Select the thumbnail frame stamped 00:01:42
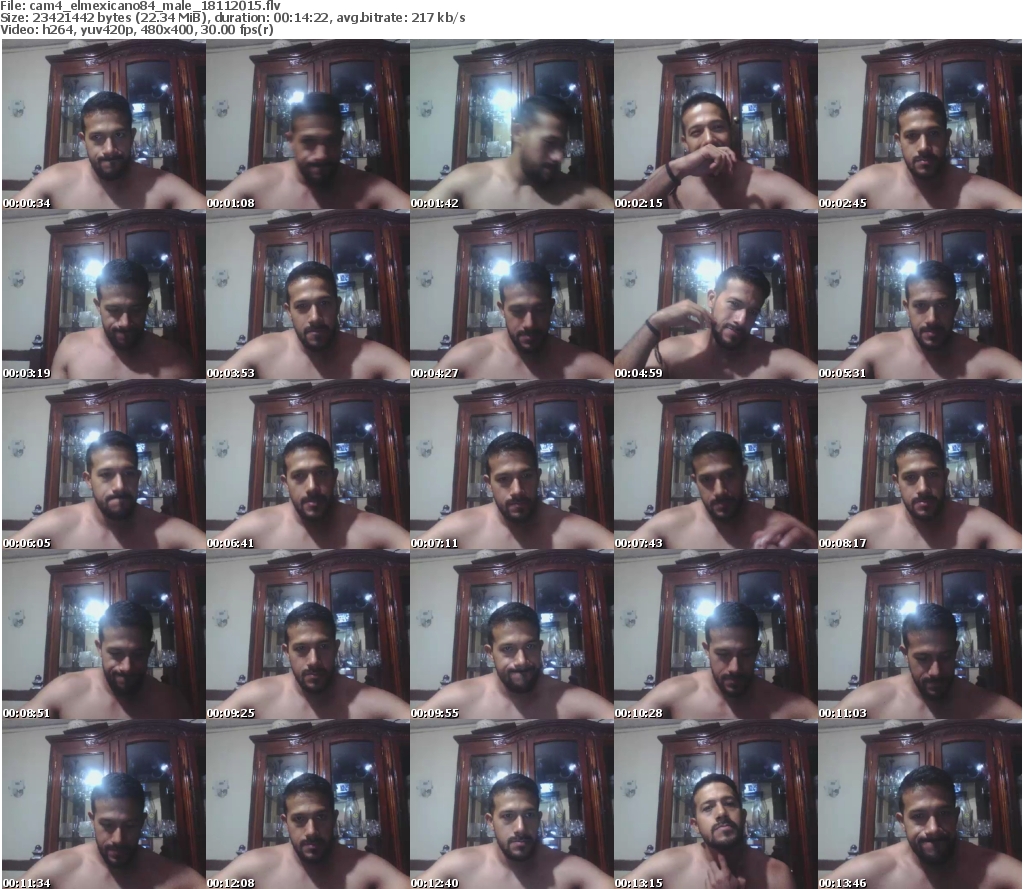 511,124
